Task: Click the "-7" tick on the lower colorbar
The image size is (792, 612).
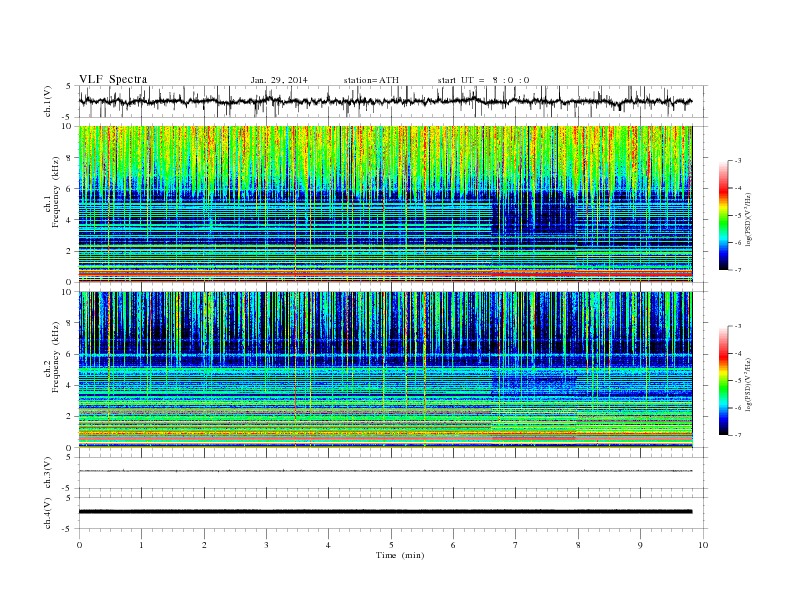Action: coord(738,435)
